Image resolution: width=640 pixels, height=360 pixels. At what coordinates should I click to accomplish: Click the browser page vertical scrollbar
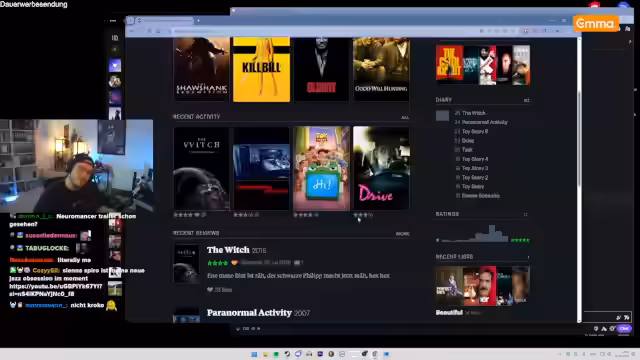coord(579,180)
